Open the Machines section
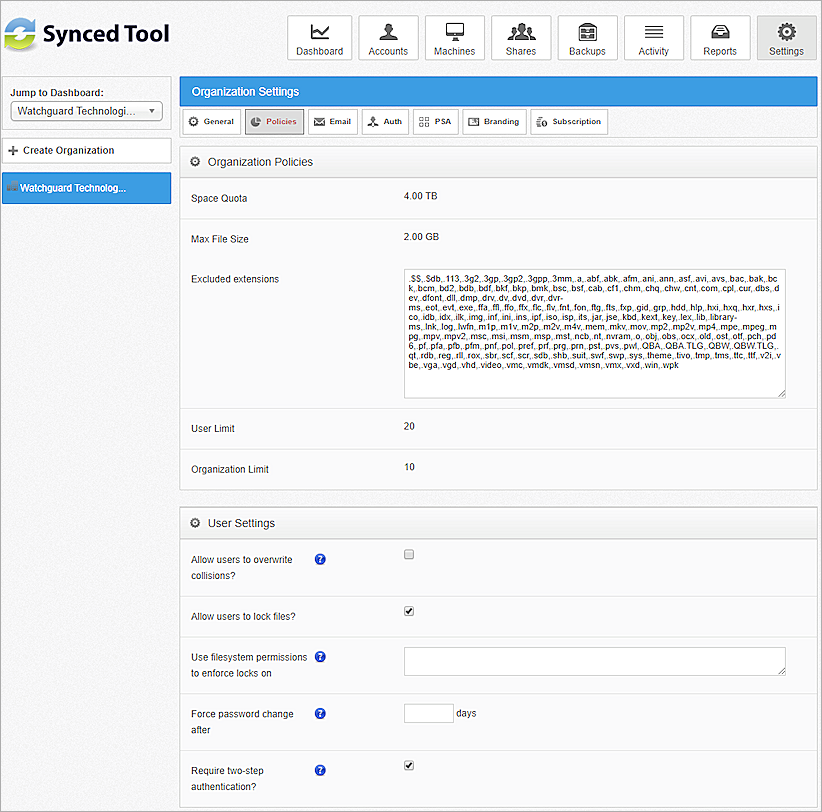822x812 pixels. [x=454, y=37]
